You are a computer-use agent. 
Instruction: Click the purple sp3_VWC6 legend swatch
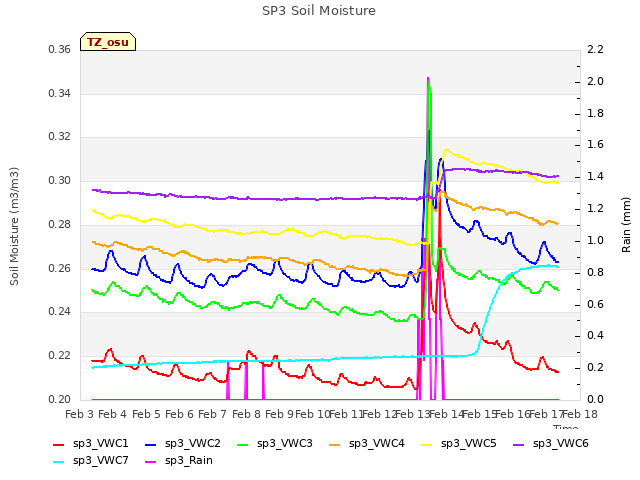(x=519, y=444)
